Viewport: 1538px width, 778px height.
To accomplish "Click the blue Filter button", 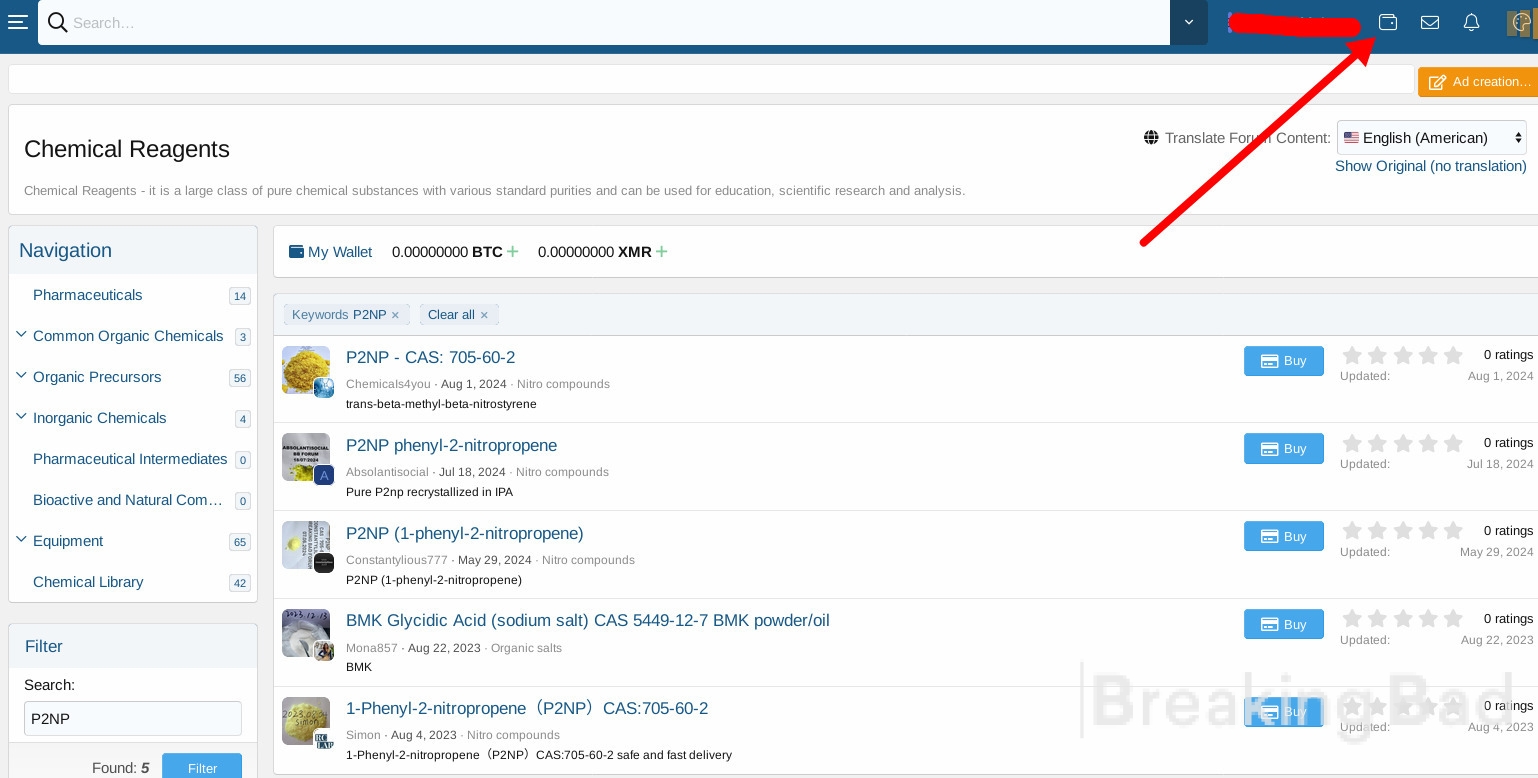I will point(202,767).
